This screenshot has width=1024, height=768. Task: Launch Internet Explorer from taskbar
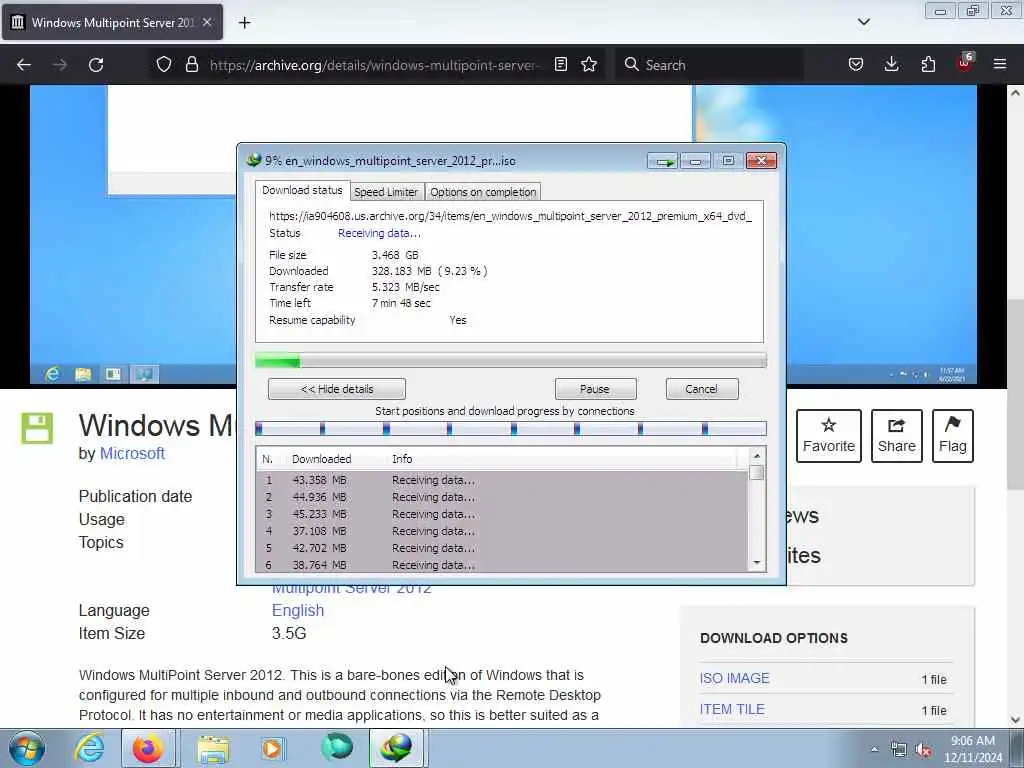[x=89, y=748]
